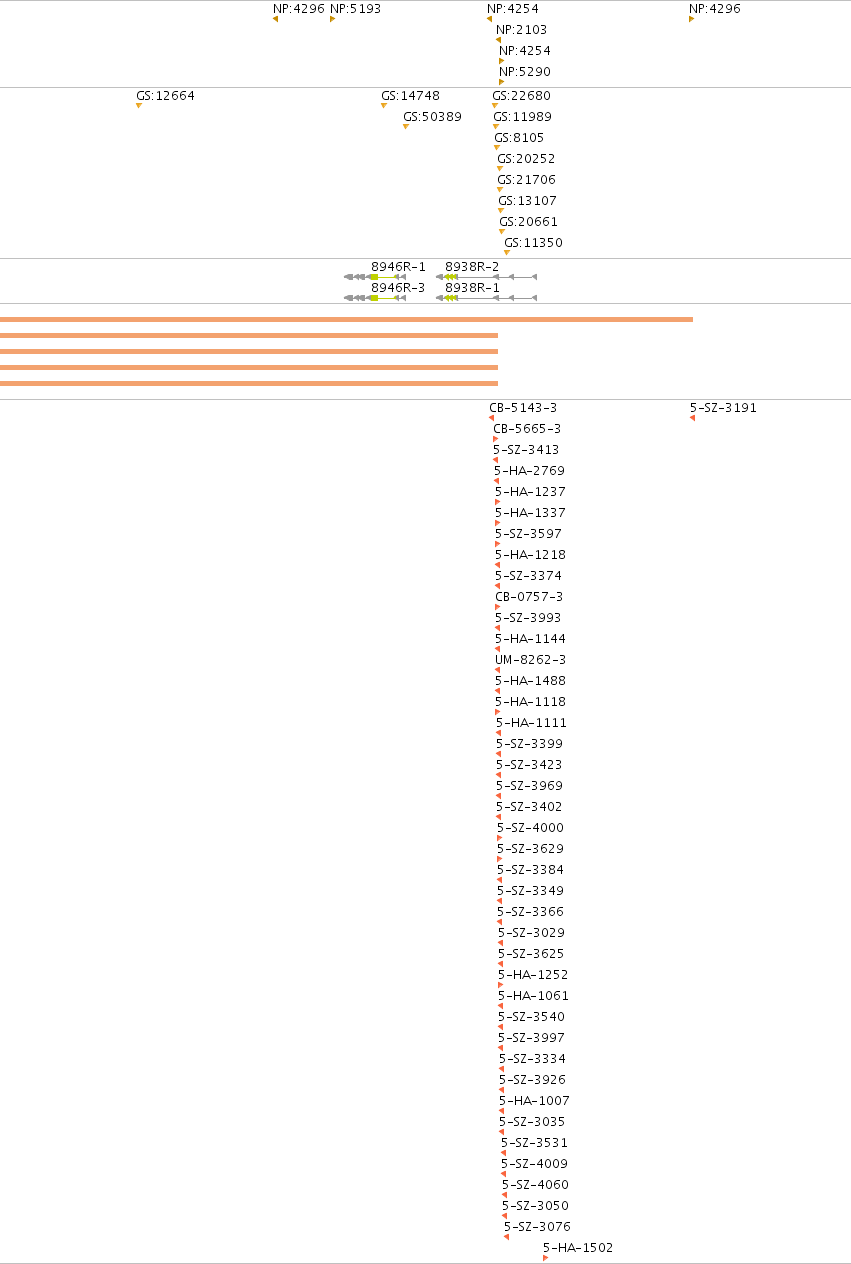Viewport: 851px width, 1264px height.
Task: Select the 5-SZ-3374 feature label
Action: tap(528, 576)
